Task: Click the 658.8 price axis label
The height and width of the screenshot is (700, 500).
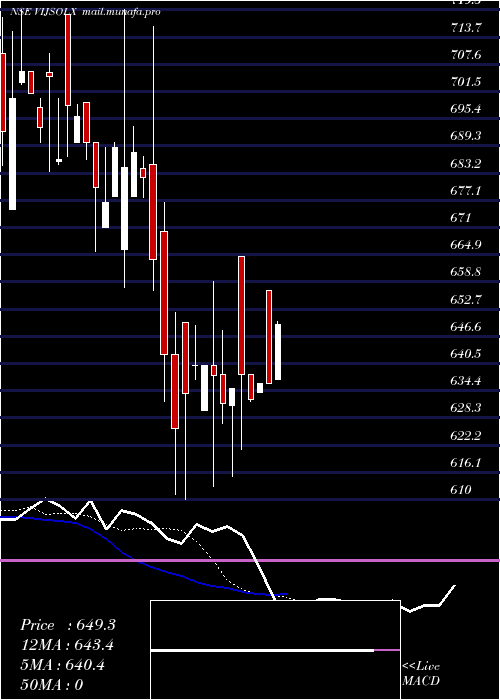Action: coord(466,272)
